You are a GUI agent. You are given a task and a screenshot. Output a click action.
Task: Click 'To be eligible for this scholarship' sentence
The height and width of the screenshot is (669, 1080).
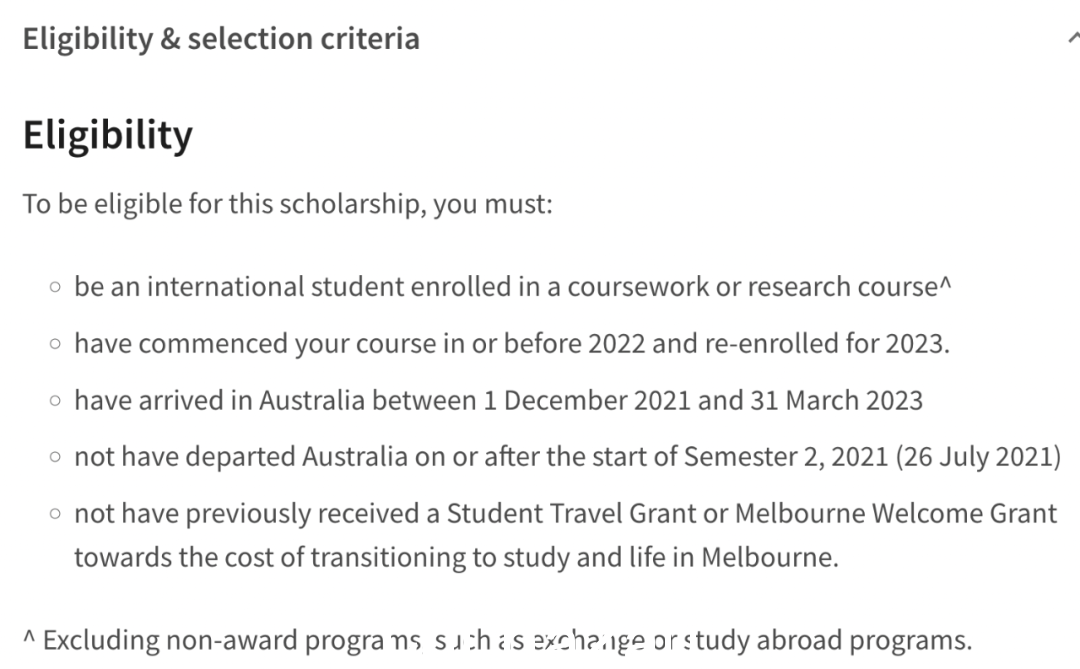click(x=288, y=205)
